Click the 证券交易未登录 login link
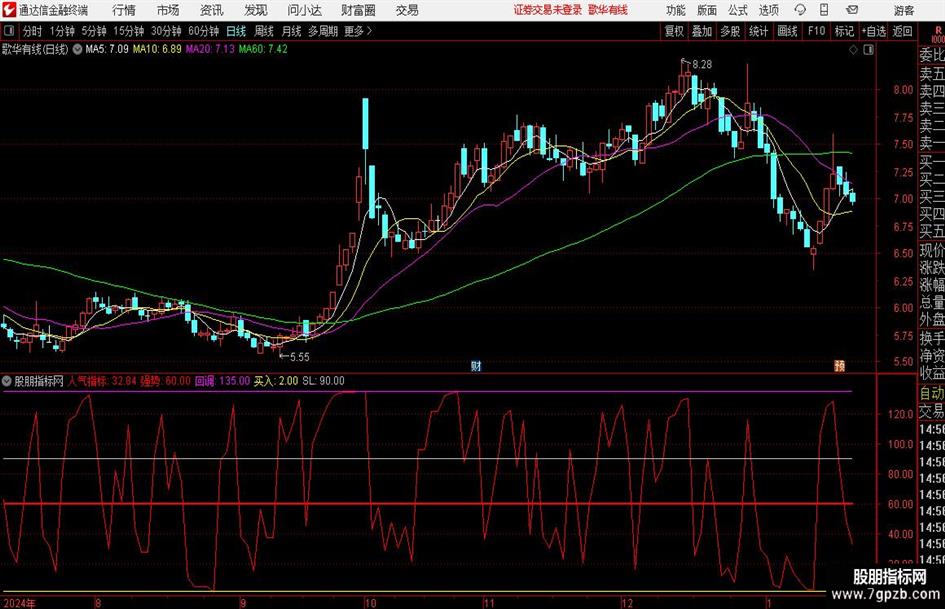Image resolution: width=945 pixels, height=609 pixels. (x=548, y=10)
